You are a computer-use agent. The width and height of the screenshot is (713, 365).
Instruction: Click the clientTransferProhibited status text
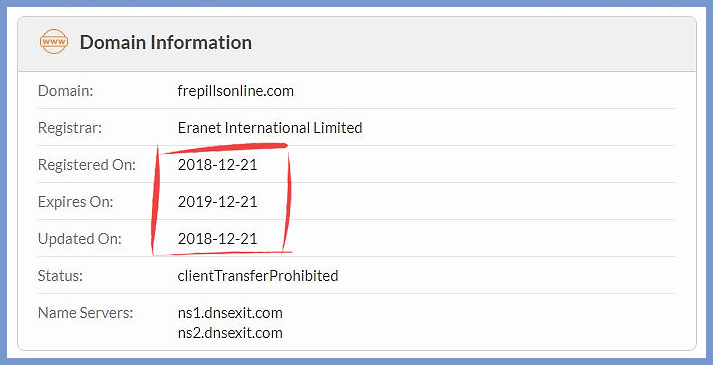click(258, 275)
